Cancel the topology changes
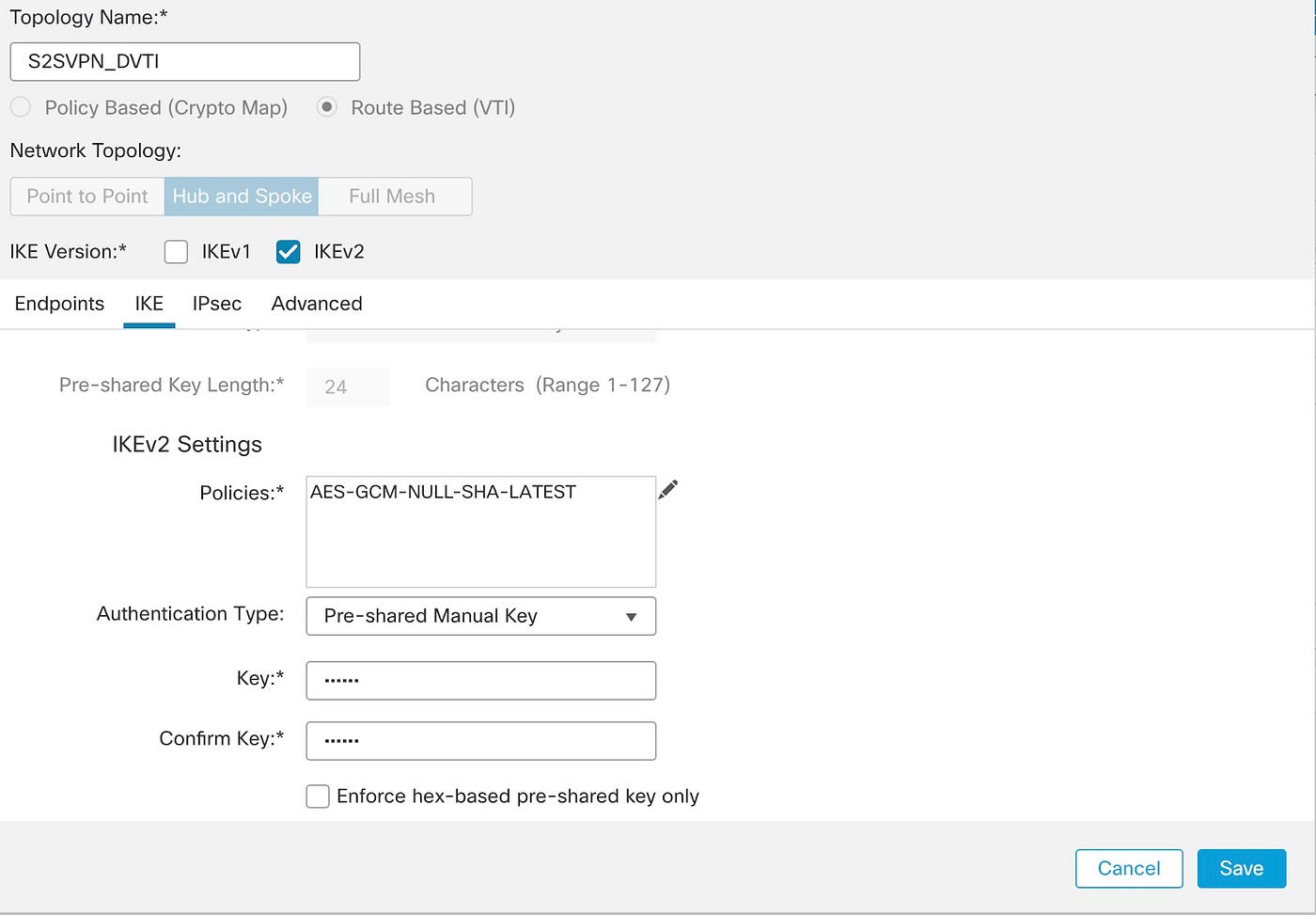The width and height of the screenshot is (1316, 915). [x=1128, y=868]
